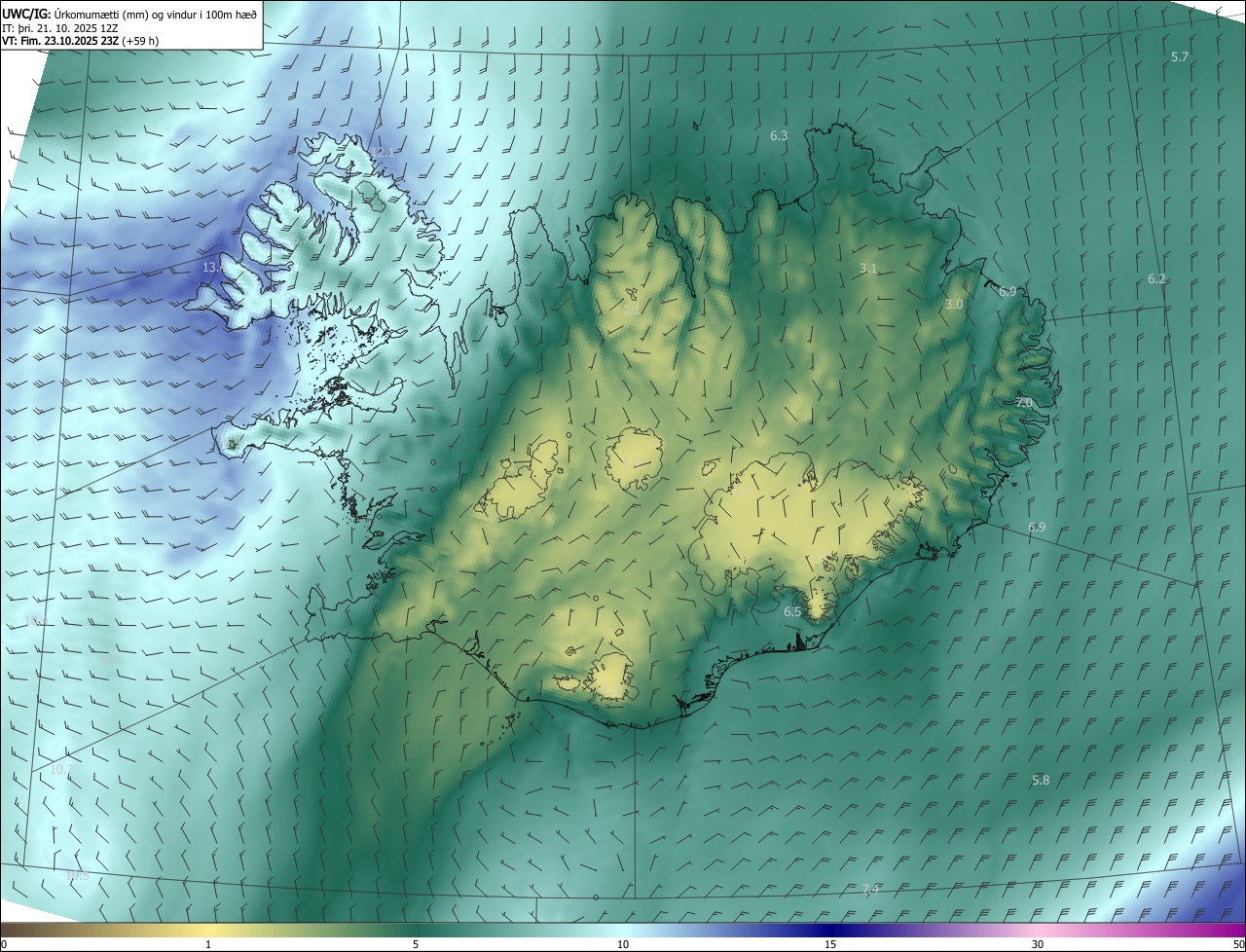
Task: Click the 10 tick label on the colour scale
Action: point(623,944)
